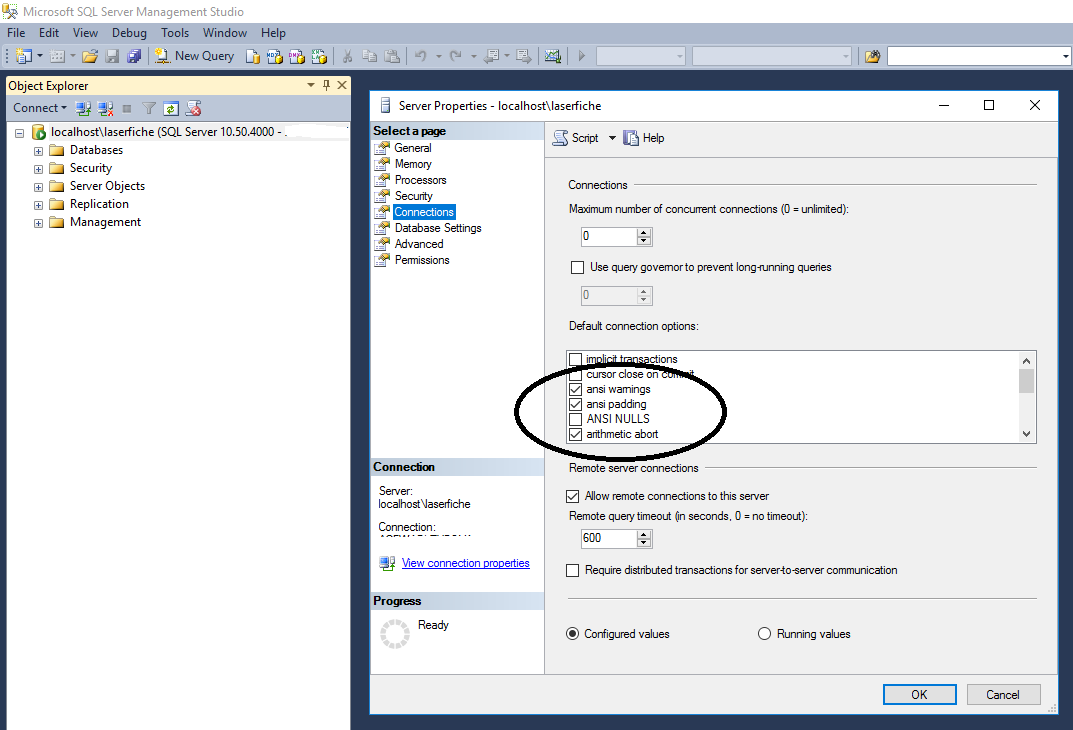Enable the ANSI NULLS checkbox

tap(575, 419)
